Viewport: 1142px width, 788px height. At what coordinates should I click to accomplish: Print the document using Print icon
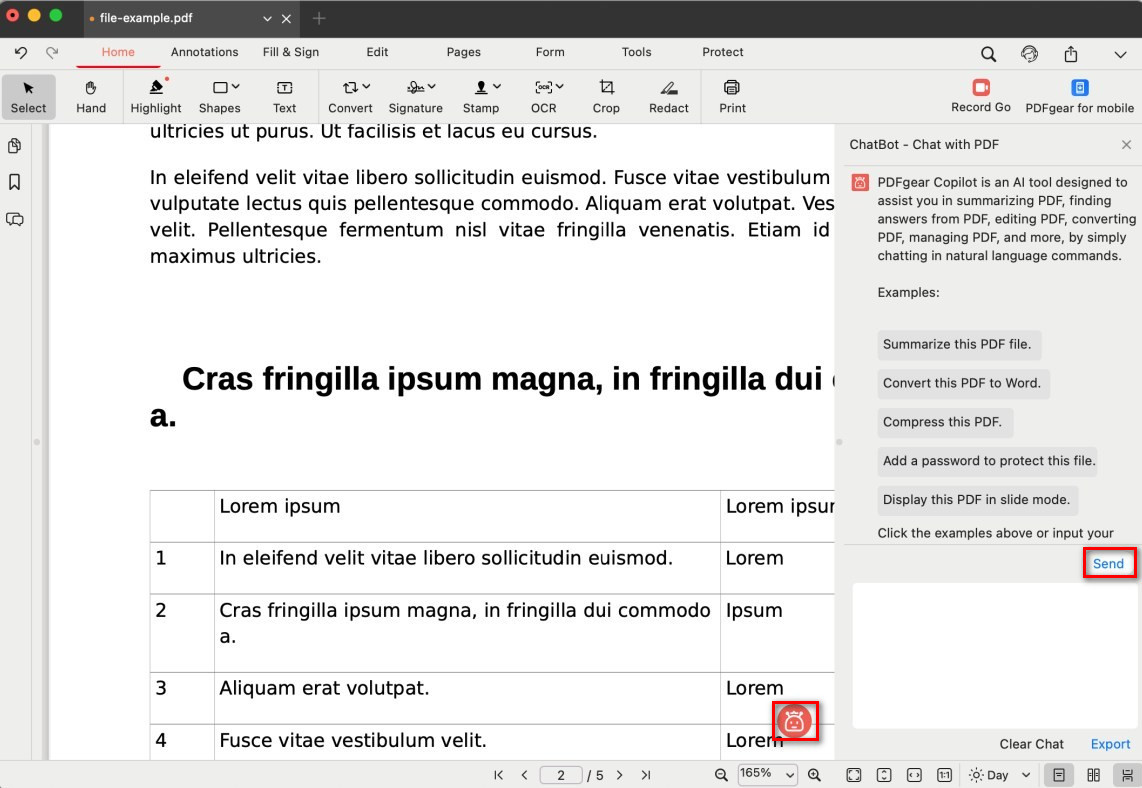pyautogui.click(x=732, y=96)
